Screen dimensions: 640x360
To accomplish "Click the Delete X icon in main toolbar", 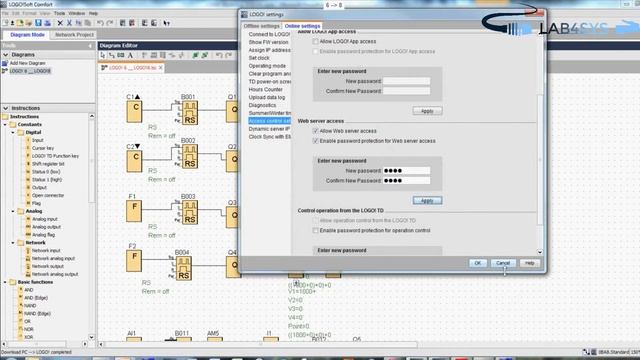I will [x=60, y=23].
